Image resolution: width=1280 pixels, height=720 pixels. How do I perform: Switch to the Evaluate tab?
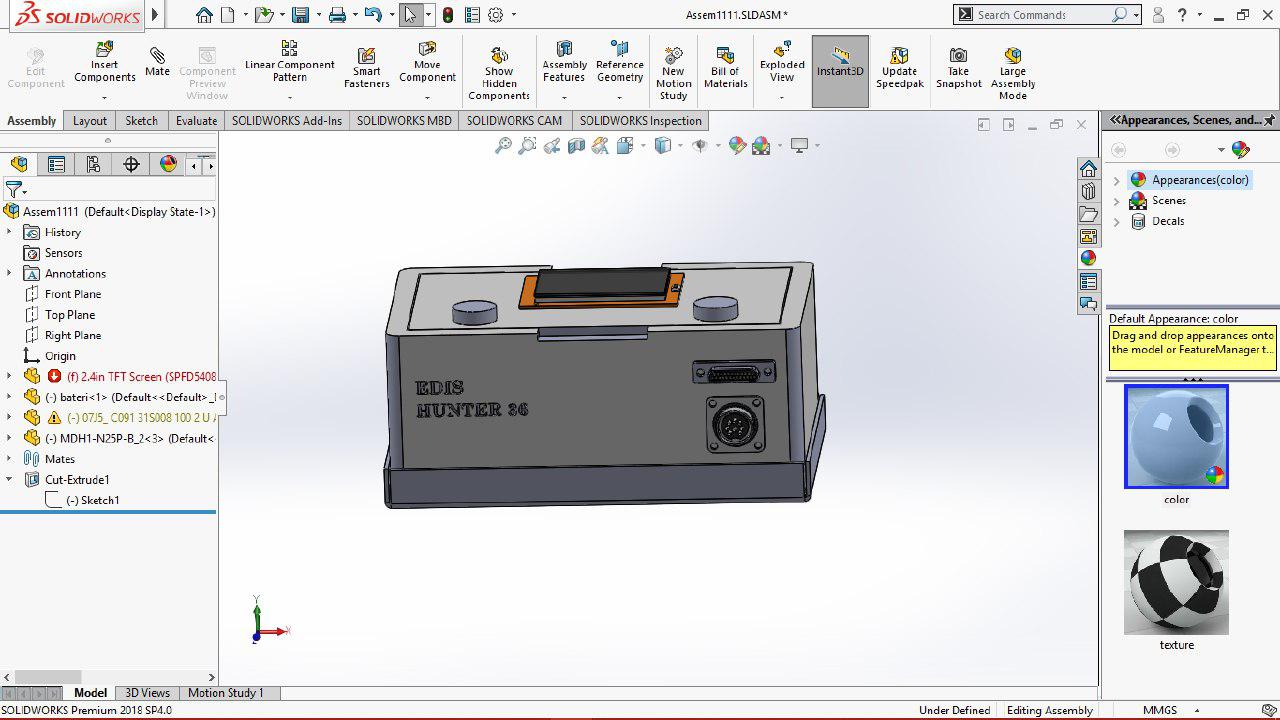coord(196,121)
